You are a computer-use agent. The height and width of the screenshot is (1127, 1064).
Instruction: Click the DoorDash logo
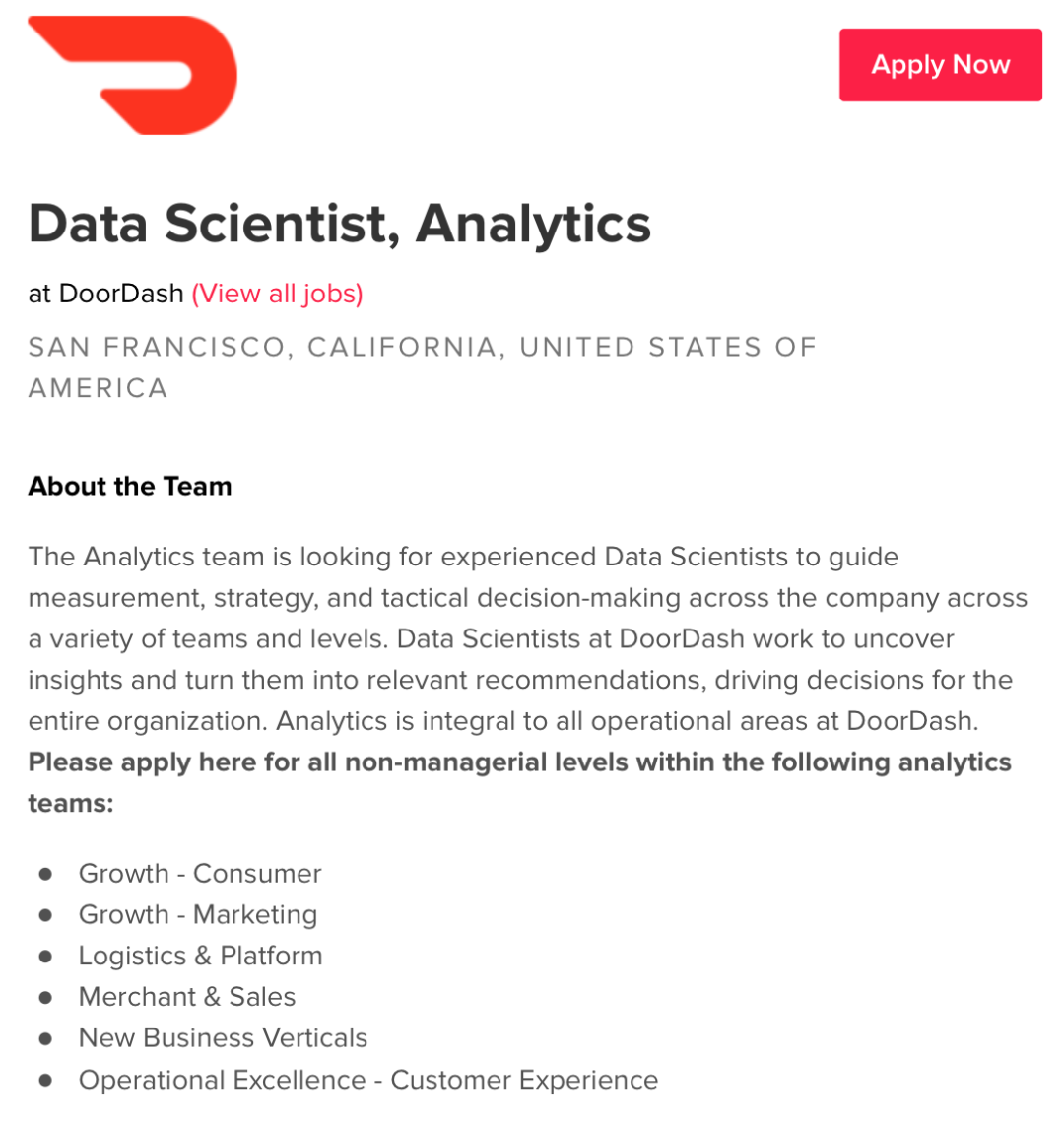tap(133, 75)
